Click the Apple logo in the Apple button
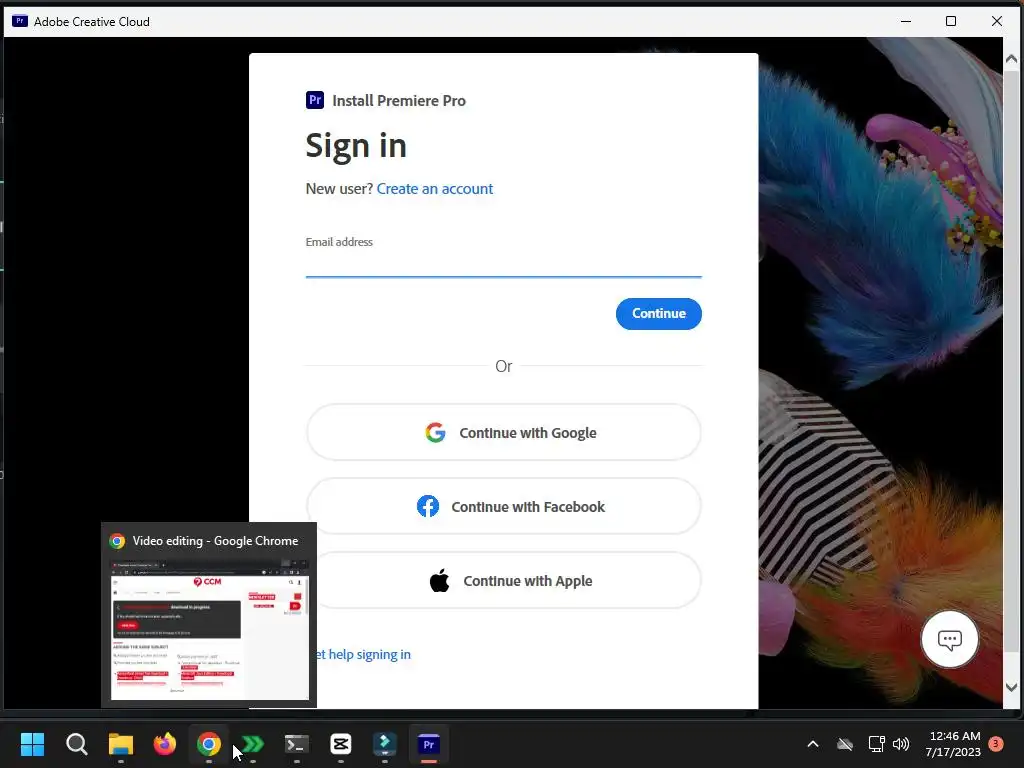 coord(440,580)
